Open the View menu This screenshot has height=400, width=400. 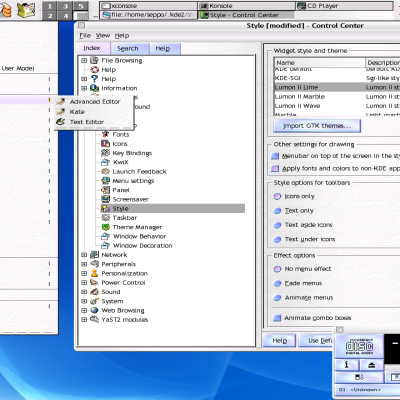coord(103,36)
